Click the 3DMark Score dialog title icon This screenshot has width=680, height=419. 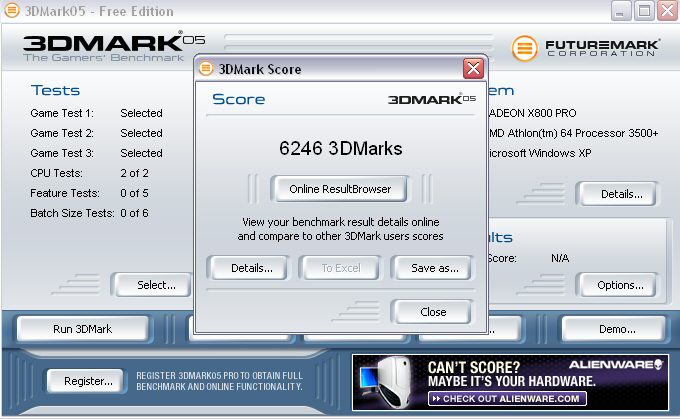tap(206, 69)
